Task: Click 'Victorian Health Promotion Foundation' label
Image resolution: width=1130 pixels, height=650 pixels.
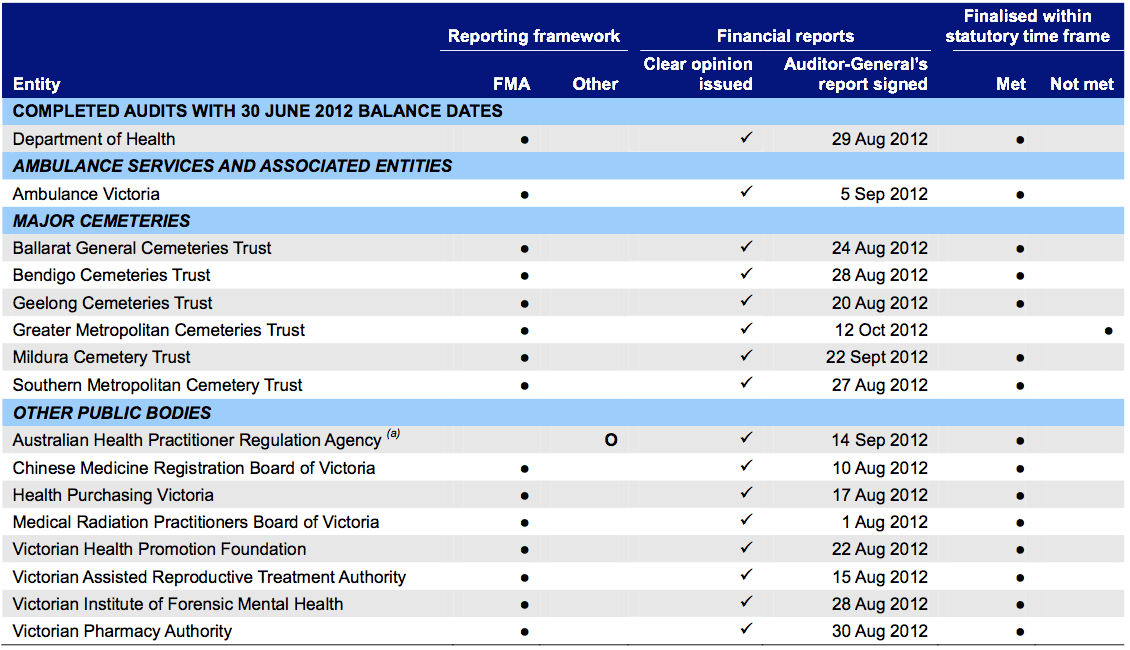Action: (159, 549)
